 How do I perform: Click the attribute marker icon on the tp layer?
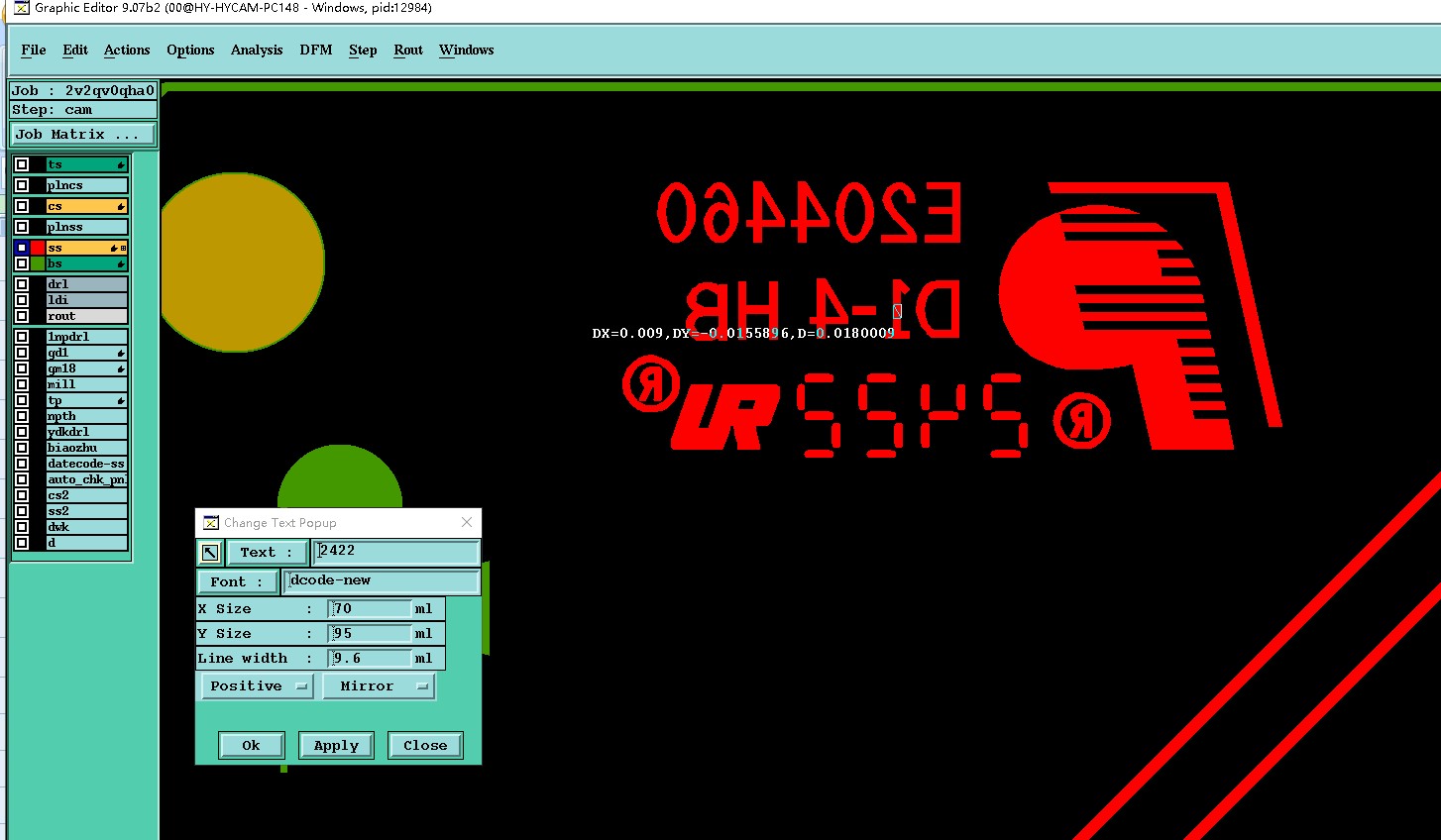[121, 400]
